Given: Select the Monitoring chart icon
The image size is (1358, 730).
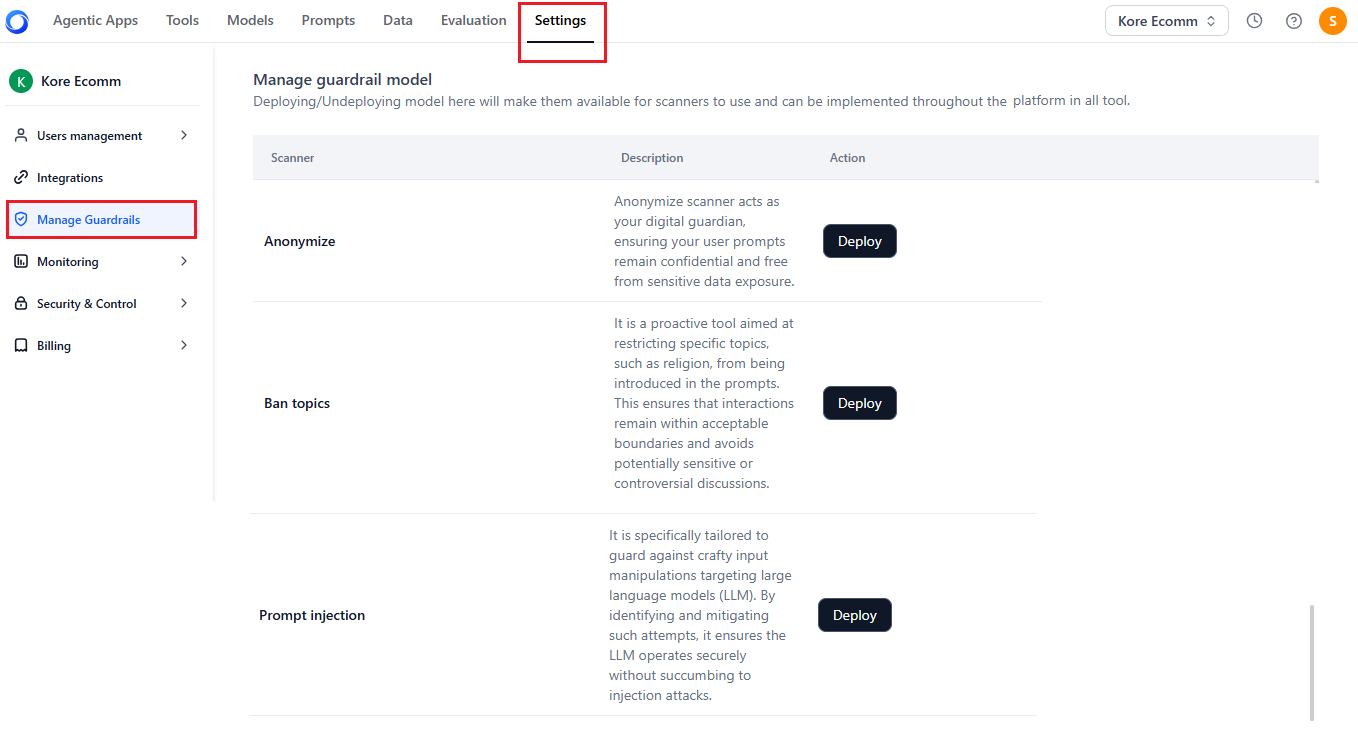Looking at the screenshot, I should [22, 261].
